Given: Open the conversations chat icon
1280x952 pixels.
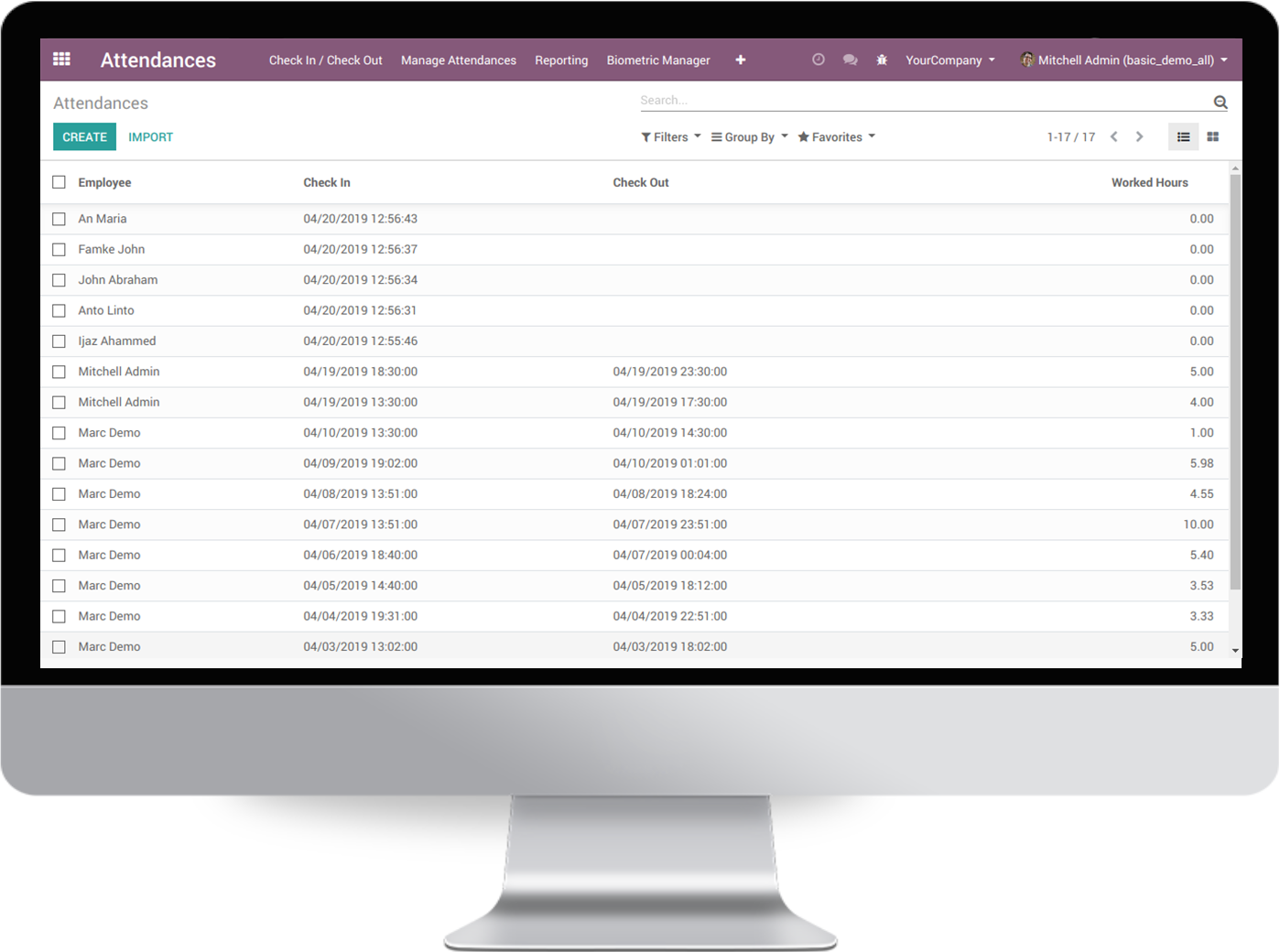Looking at the screenshot, I should (x=851, y=59).
